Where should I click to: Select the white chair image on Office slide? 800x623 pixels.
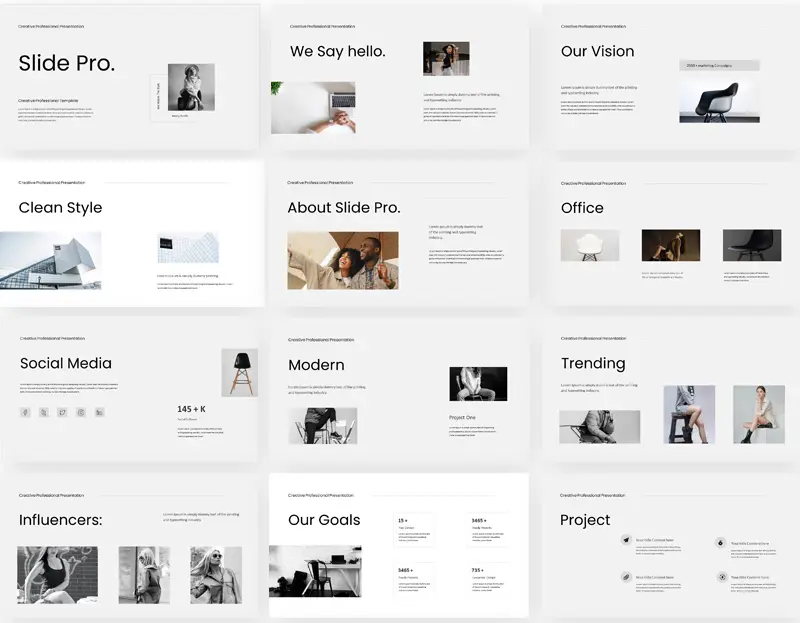pyautogui.click(x=589, y=245)
